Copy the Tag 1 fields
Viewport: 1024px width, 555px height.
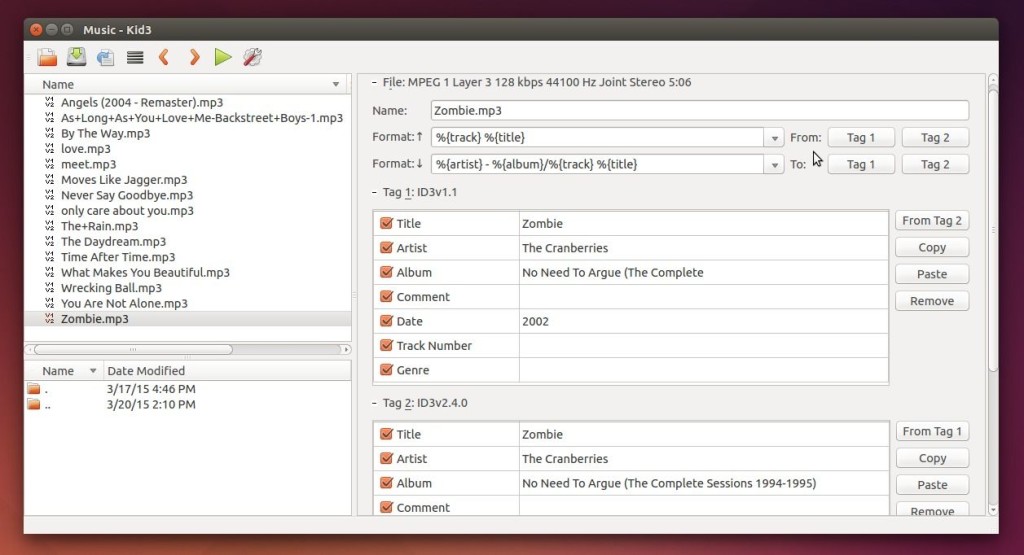pyautogui.click(x=932, y=247)
